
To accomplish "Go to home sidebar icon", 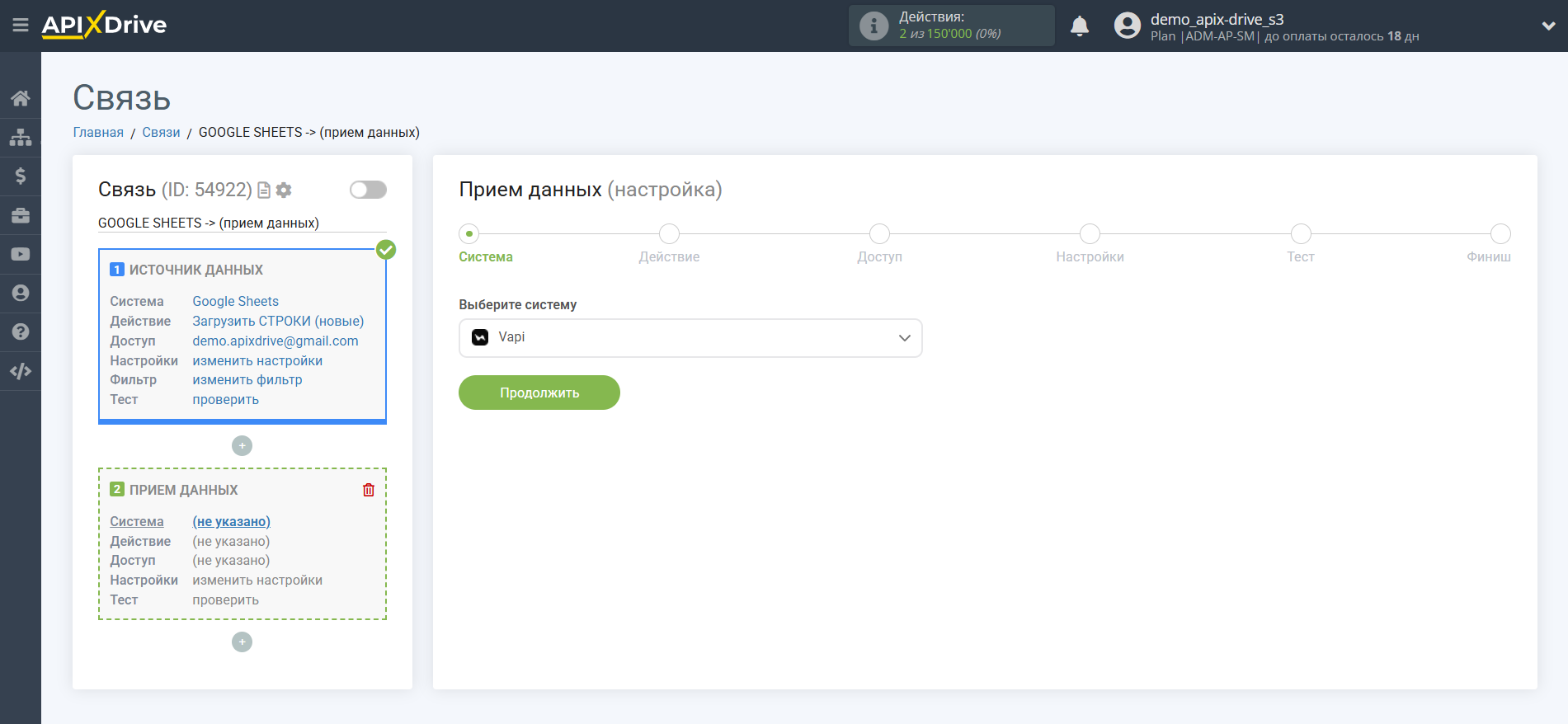I will click(x=21, y=98).
